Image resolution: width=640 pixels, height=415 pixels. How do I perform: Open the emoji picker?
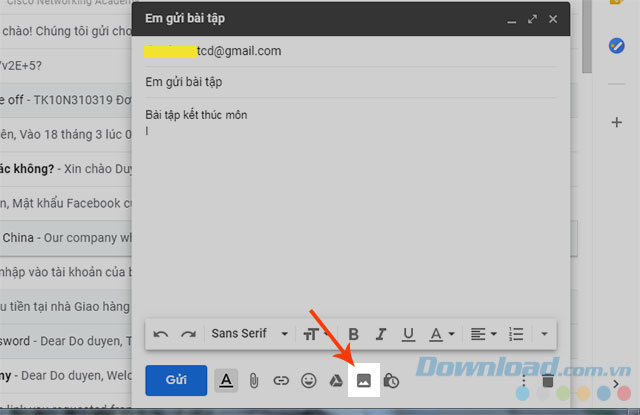(x=309, y=380)
